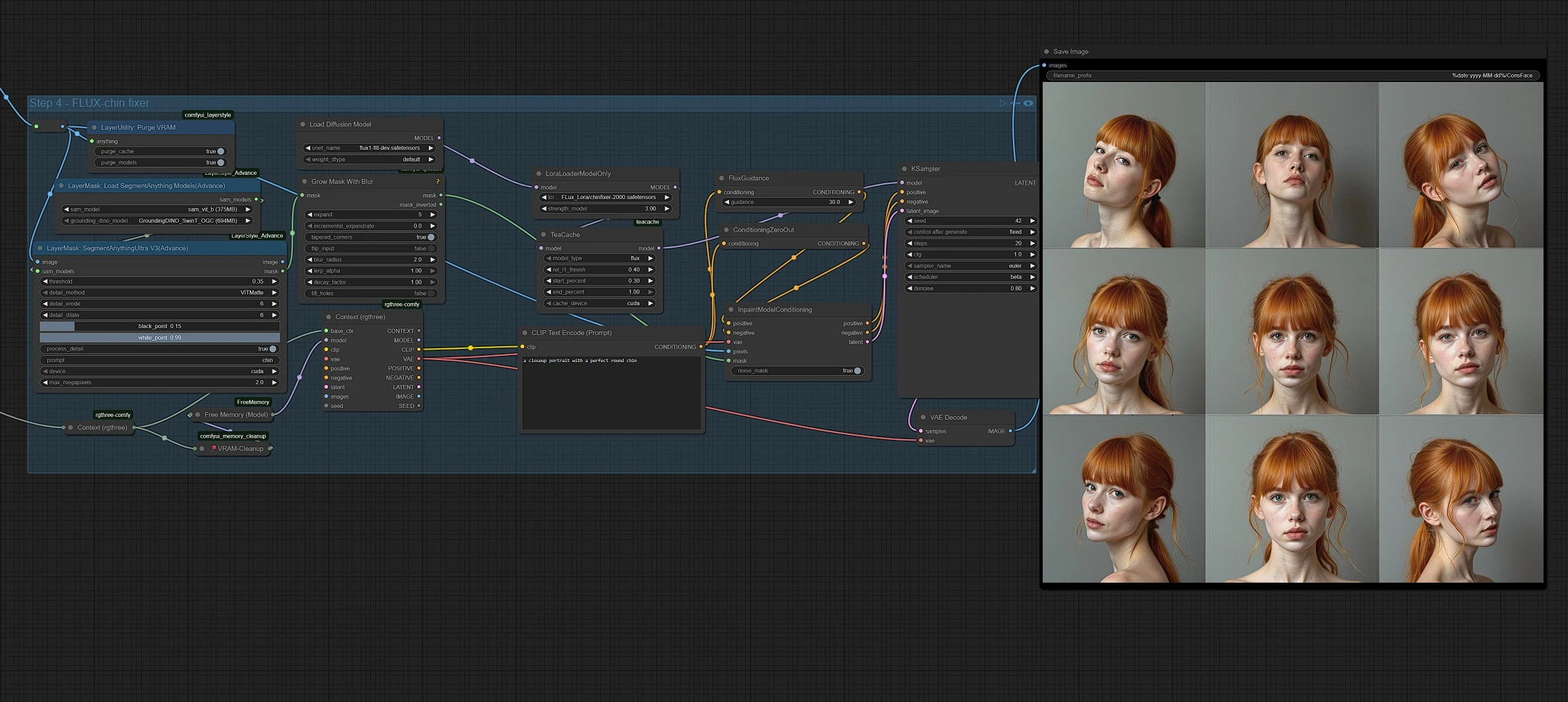Viewport: 1568px width, 702px height.
Task: Click CLIP Text Encode CONDITIONING output socket
Action: pyautogui.click(x=701, y=347)
